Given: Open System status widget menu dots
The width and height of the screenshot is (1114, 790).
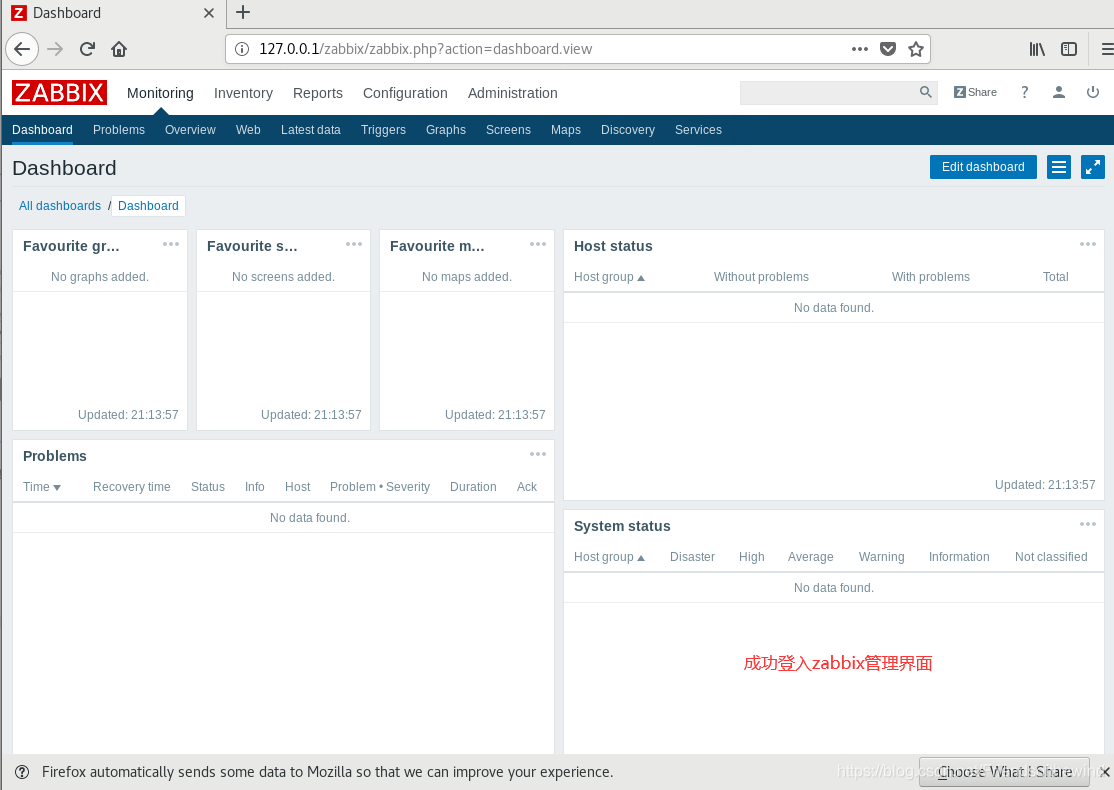Looking at the screenshot, I should pos(1088,524).
